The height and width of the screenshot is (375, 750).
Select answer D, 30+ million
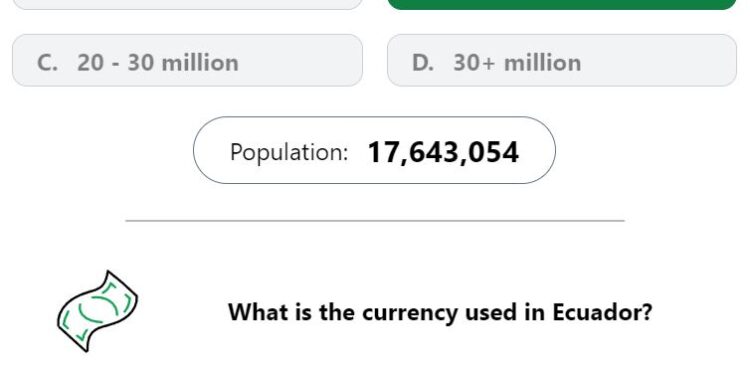[x=562, y=60]
